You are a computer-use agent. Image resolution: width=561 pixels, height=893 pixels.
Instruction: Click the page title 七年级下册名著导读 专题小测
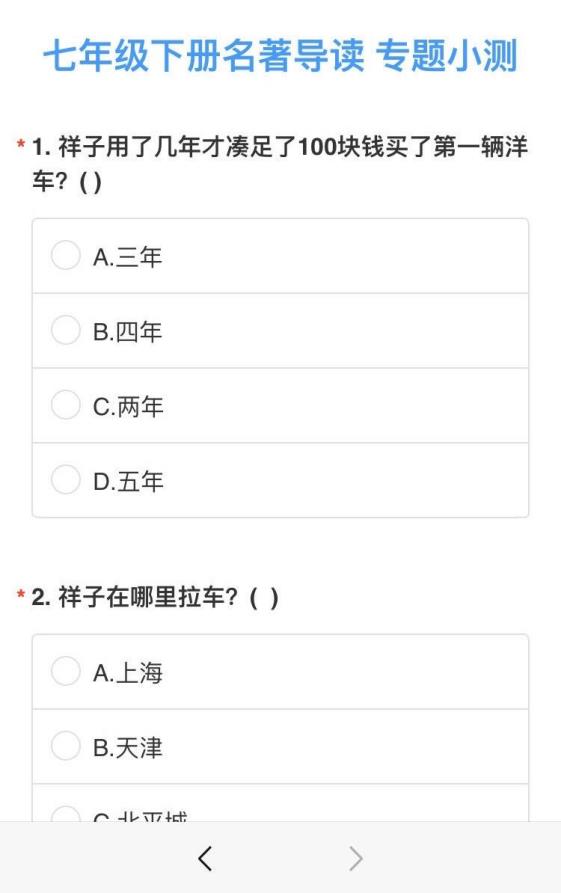(x=280, y=55)
